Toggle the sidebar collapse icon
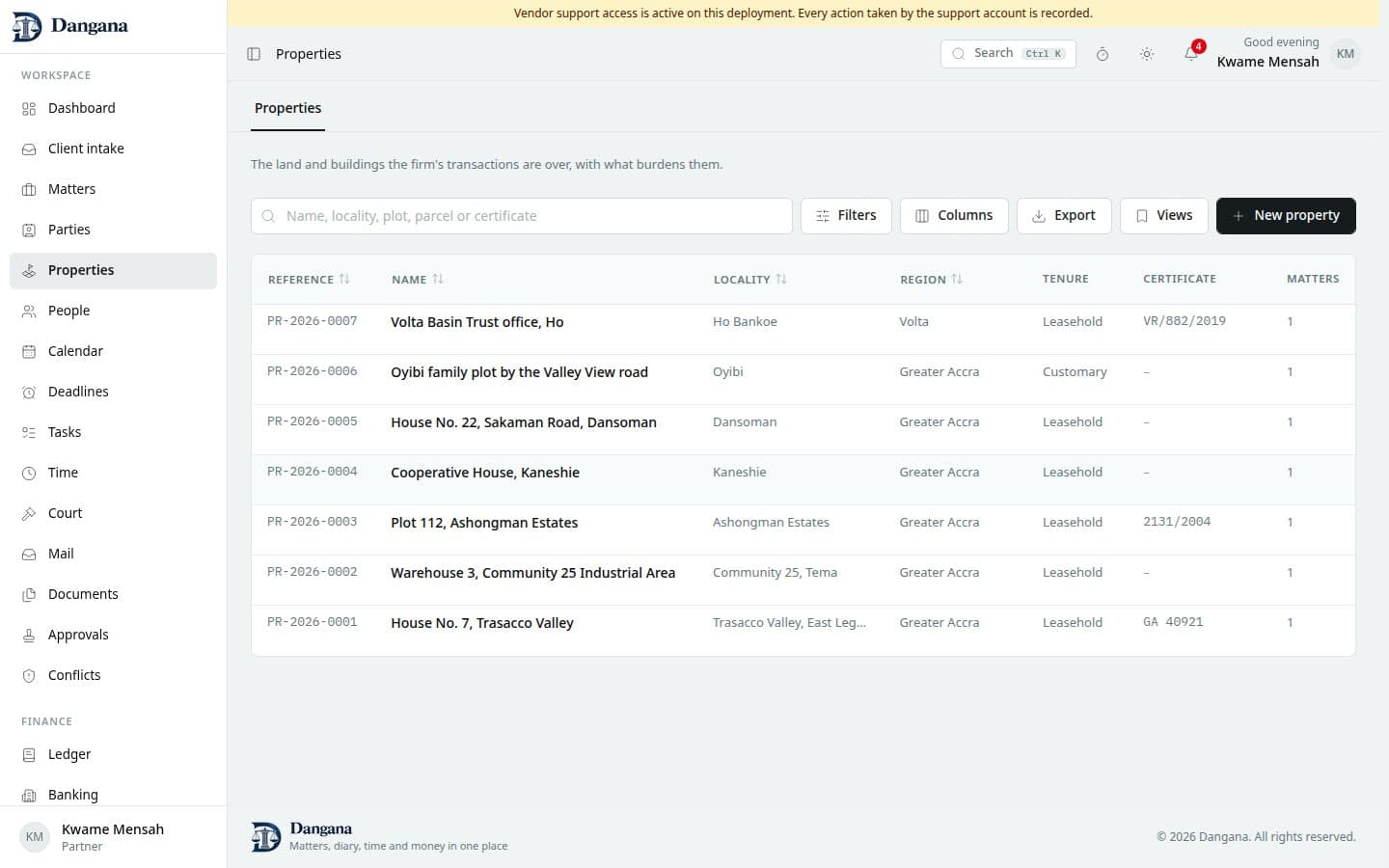Viewport: 1389px width, 868px height. (254, 54)
